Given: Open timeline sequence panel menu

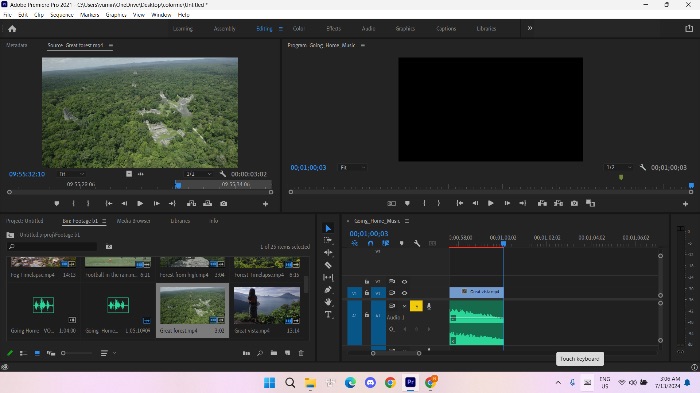Looking at the screenshot, I should pyautogui.click(x=407, y=221).
